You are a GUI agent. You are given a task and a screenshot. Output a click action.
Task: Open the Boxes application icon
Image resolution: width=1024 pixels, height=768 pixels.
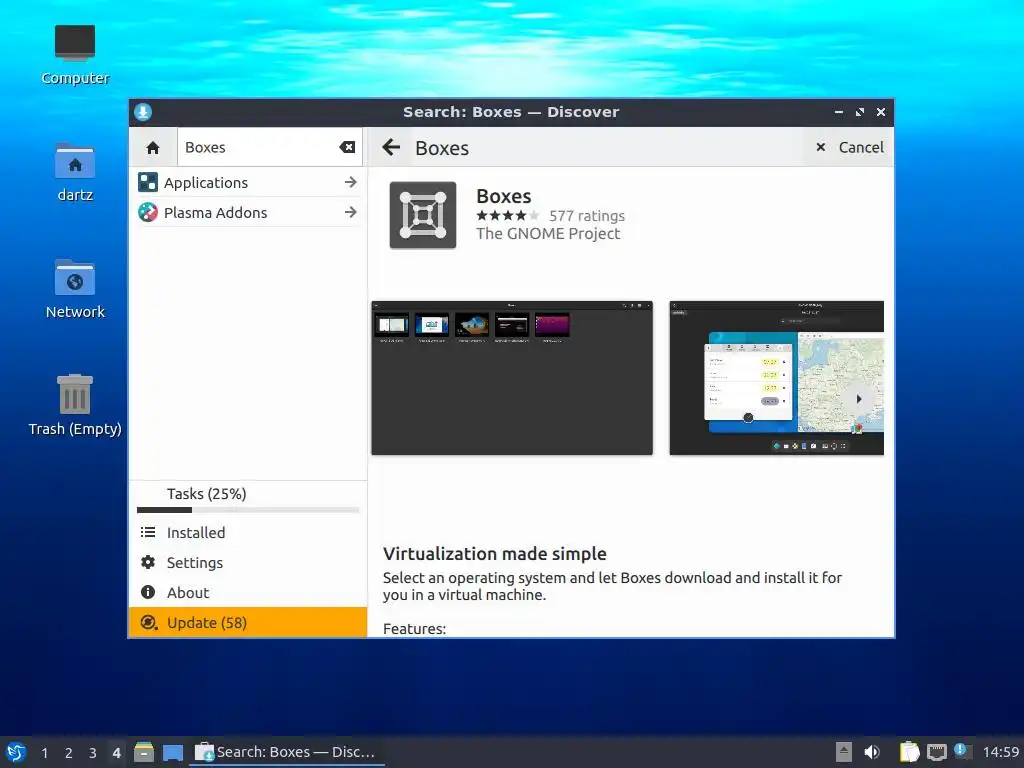423,215
